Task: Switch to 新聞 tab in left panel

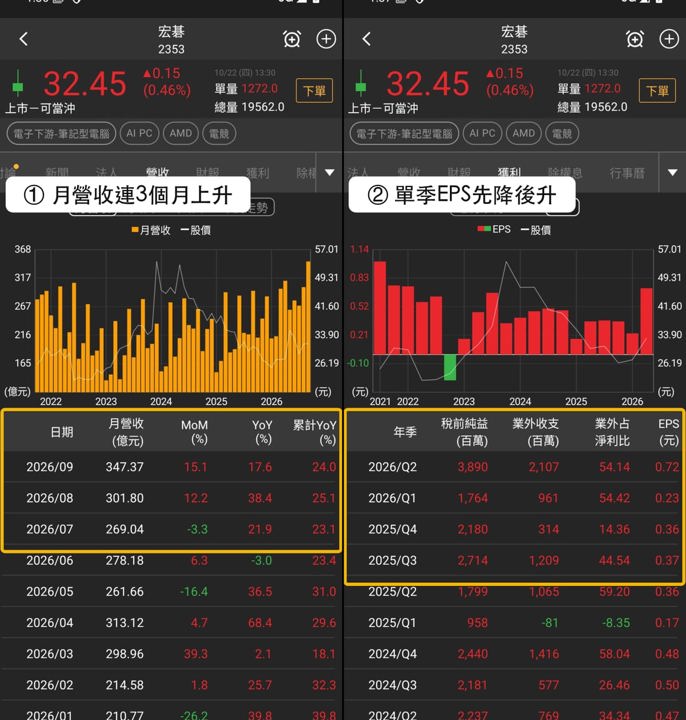Action: point(57,173)
